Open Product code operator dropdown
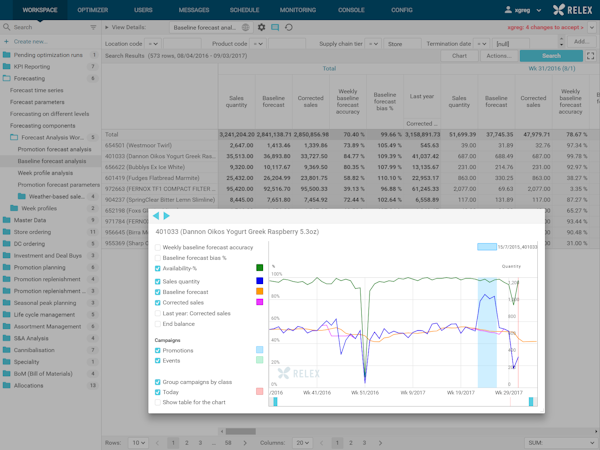 [x=258, y=44]
